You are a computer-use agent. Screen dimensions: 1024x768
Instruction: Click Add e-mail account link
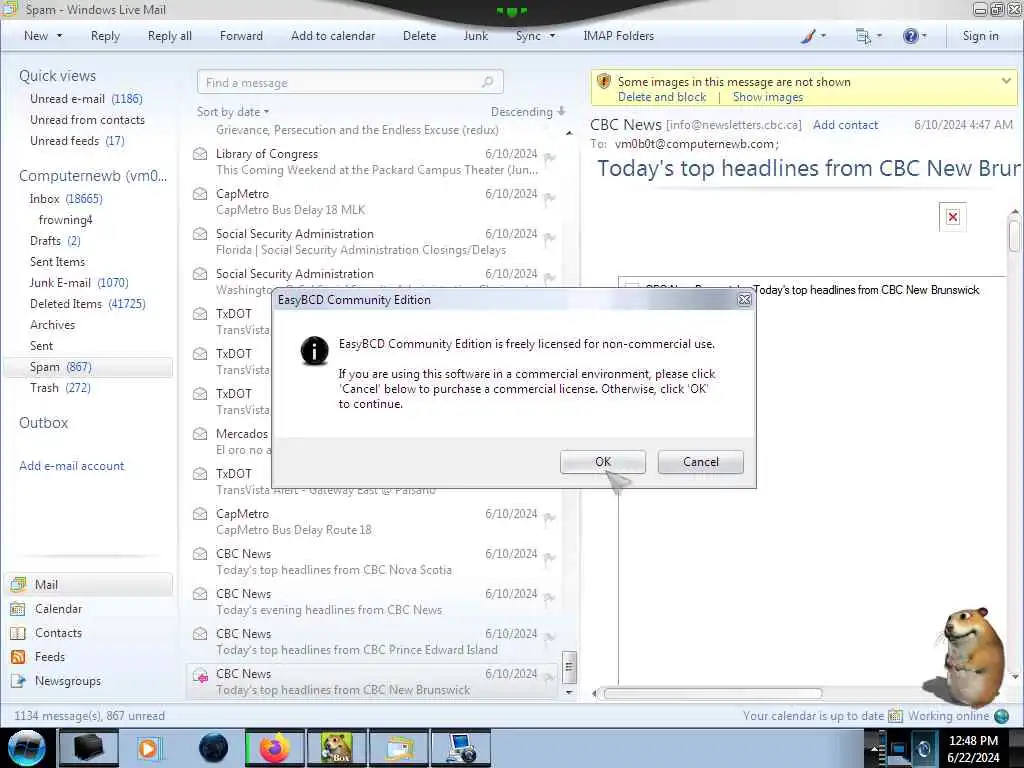(x=71, y=466)
